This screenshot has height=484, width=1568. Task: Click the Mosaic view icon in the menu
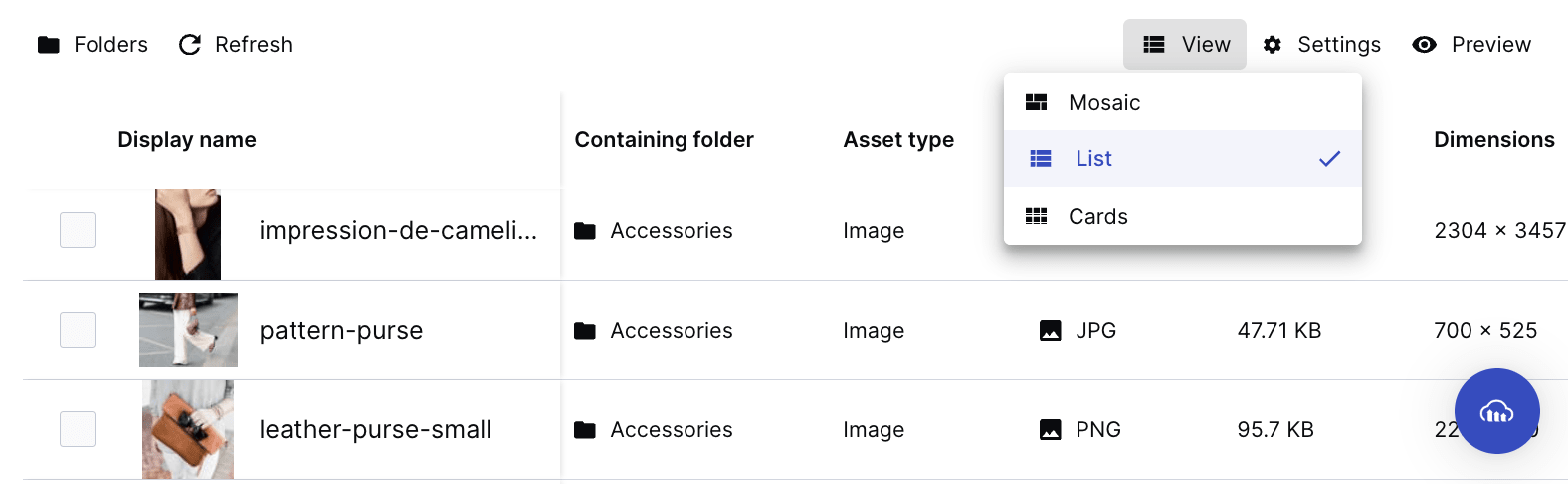[1036, 102]
